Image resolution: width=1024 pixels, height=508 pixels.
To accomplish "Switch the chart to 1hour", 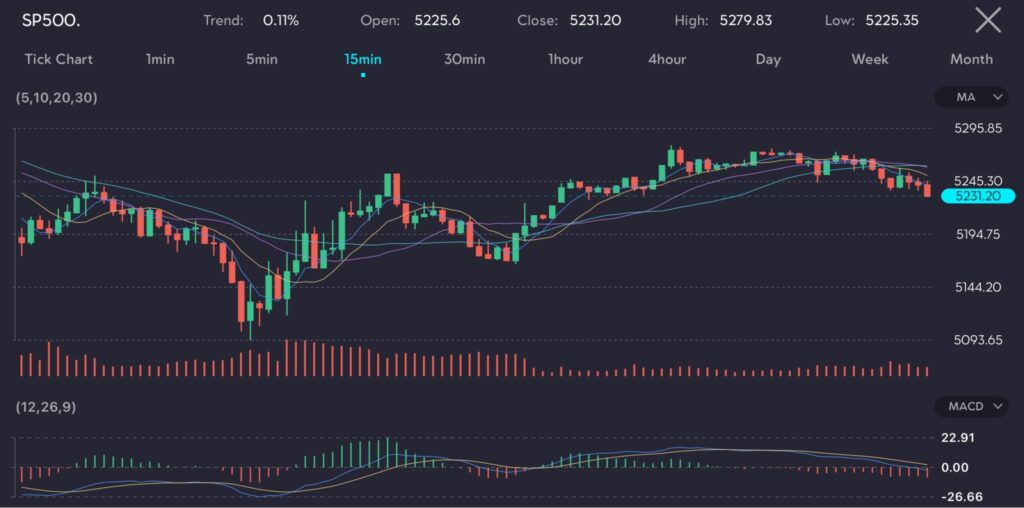I will point(565,59).
